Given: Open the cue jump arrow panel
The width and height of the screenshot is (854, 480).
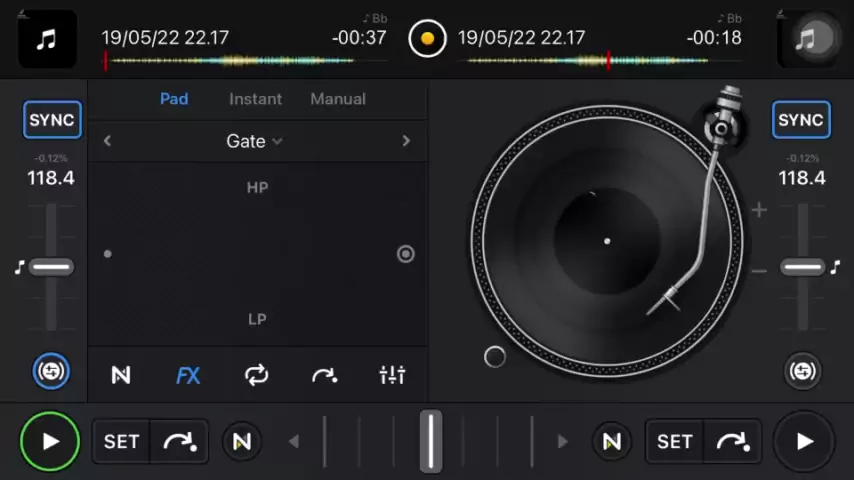Looking at the screenshot, I should [324, 375].
